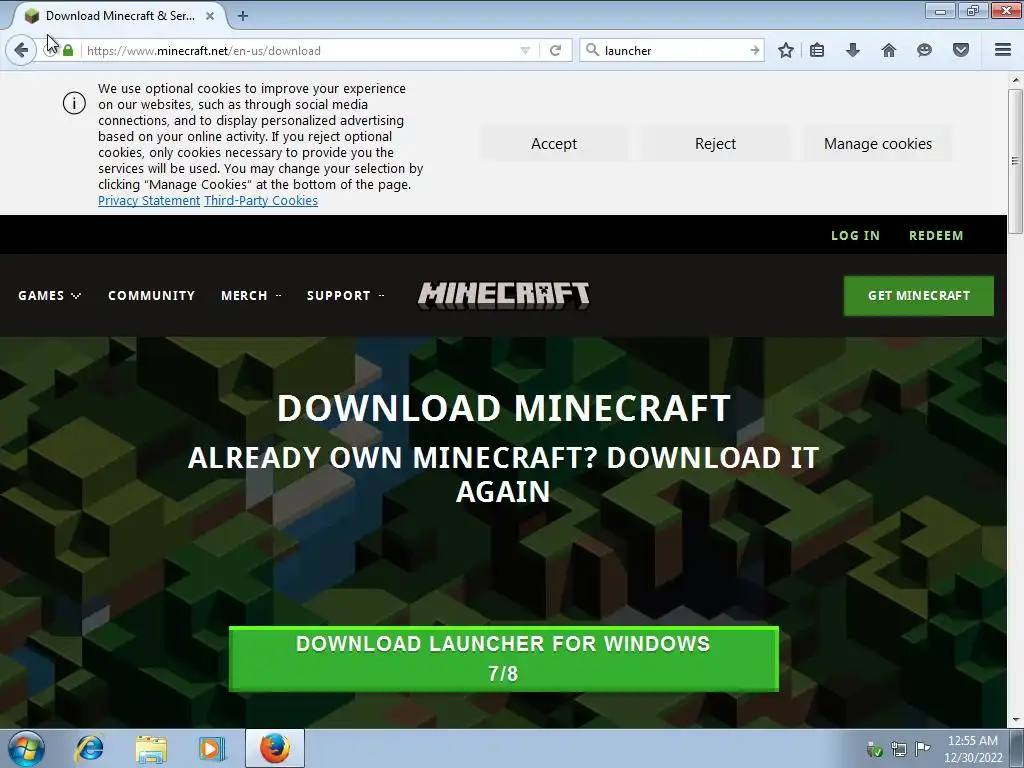Open Windows Explorer folder in taskbar
Image resolution: width=1024 pixels, height=768 pixels.
tap(151, 748)
